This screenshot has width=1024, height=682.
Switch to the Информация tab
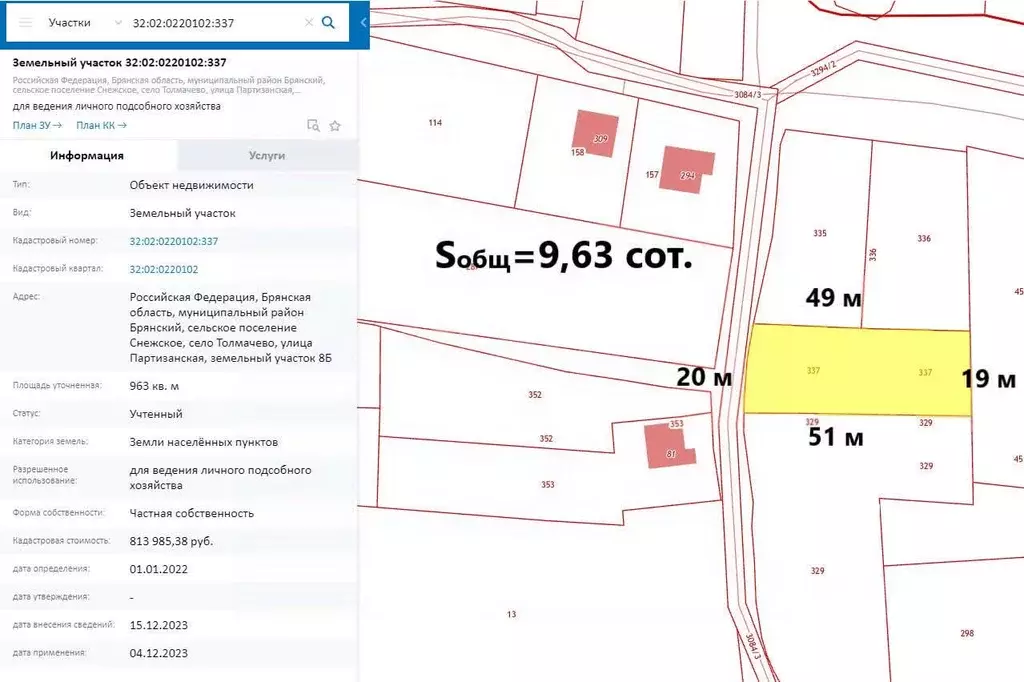click(x=88, y=156)
